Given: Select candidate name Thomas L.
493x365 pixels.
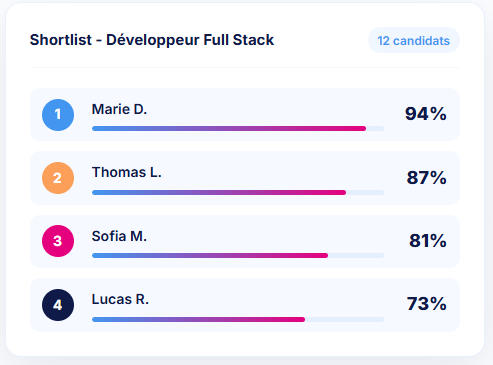Looking at the screenshot, I should pyautogui.click(x=127, y=173).
